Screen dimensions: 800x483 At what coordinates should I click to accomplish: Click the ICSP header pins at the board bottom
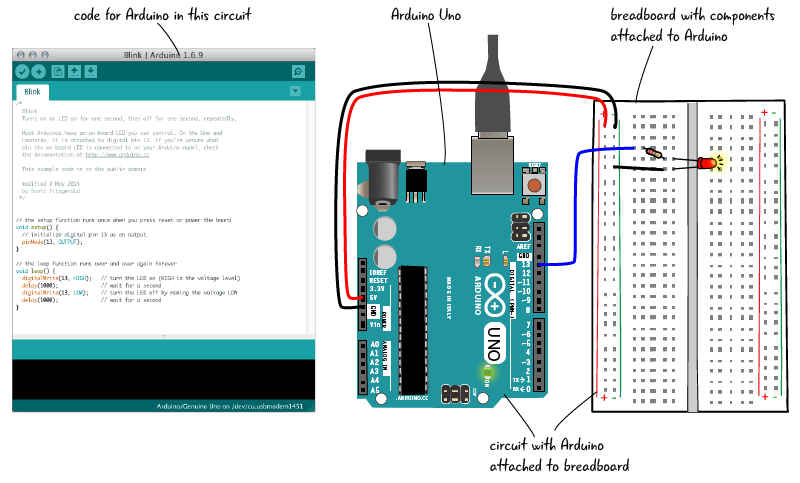pyautogui.click(x=456, y=393)
